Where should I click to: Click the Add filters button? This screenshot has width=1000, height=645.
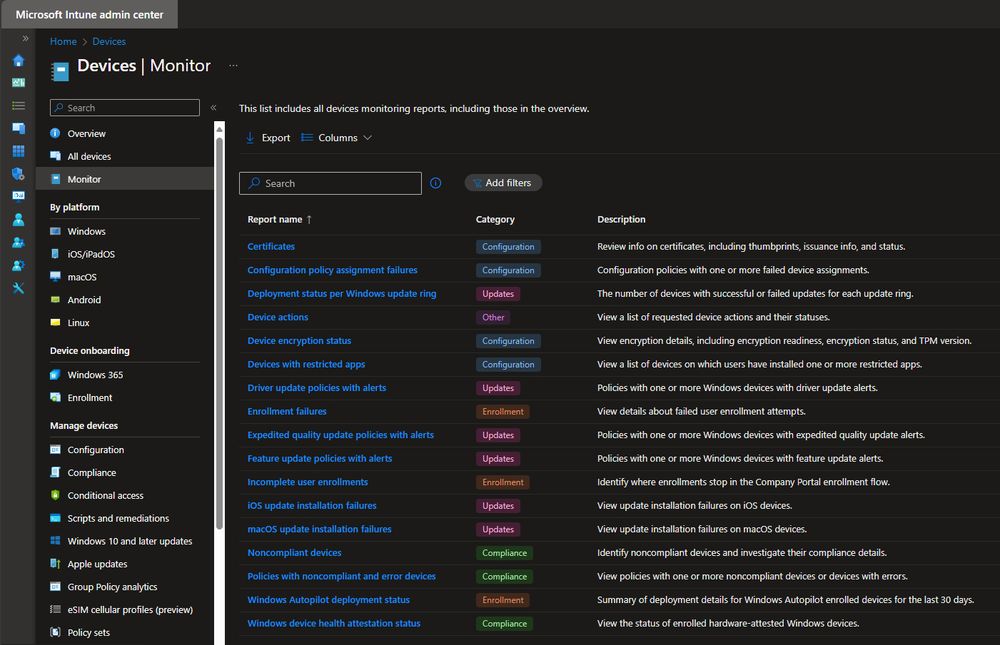click(x=504, y=183)
